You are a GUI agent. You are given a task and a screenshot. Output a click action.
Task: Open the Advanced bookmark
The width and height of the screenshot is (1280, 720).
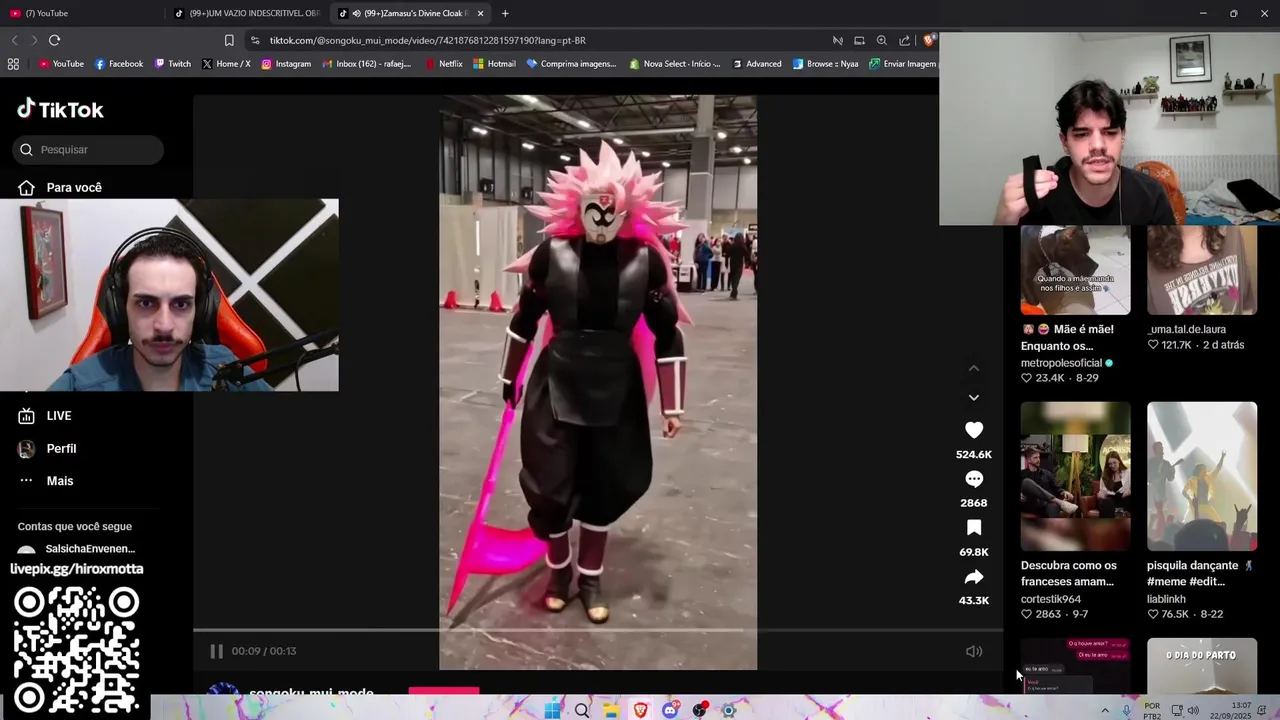pos(757,64)
